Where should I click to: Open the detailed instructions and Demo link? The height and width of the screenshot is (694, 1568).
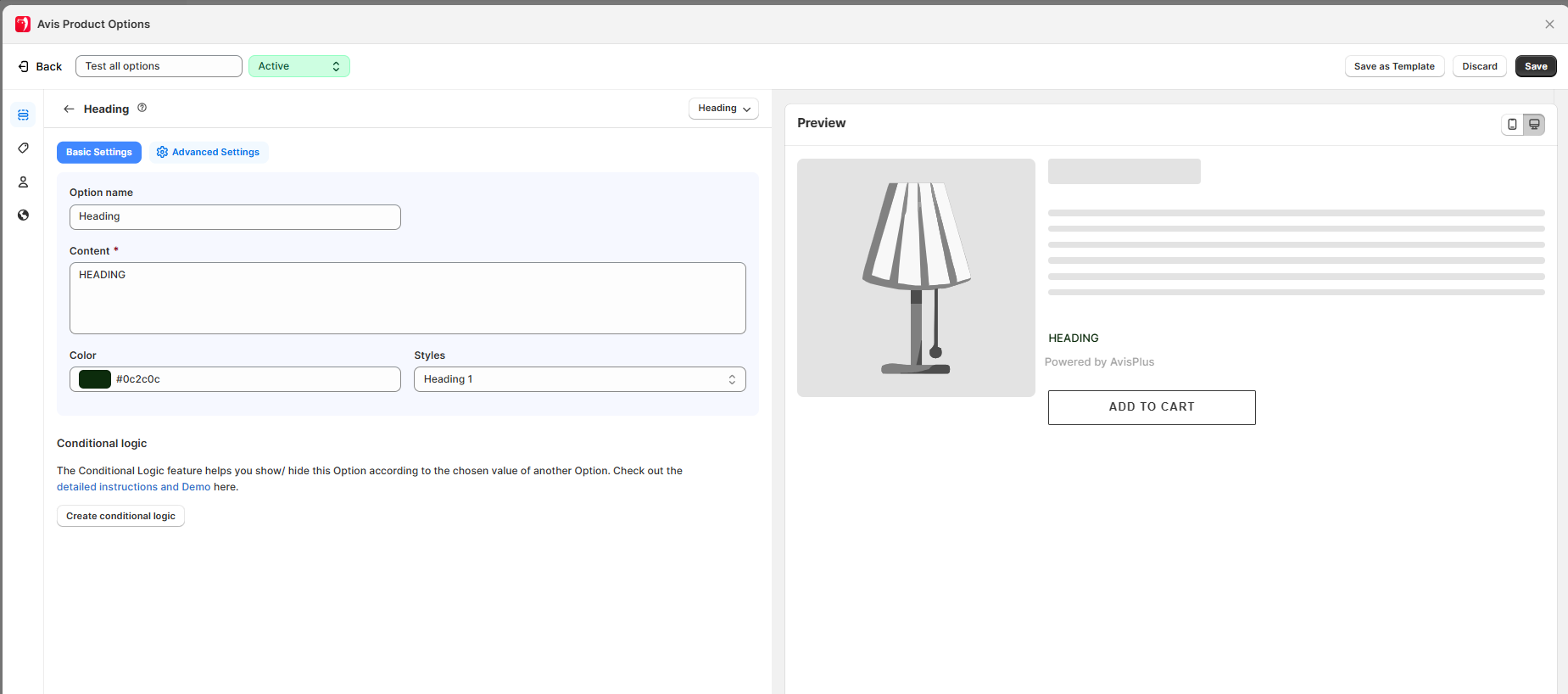133,487
